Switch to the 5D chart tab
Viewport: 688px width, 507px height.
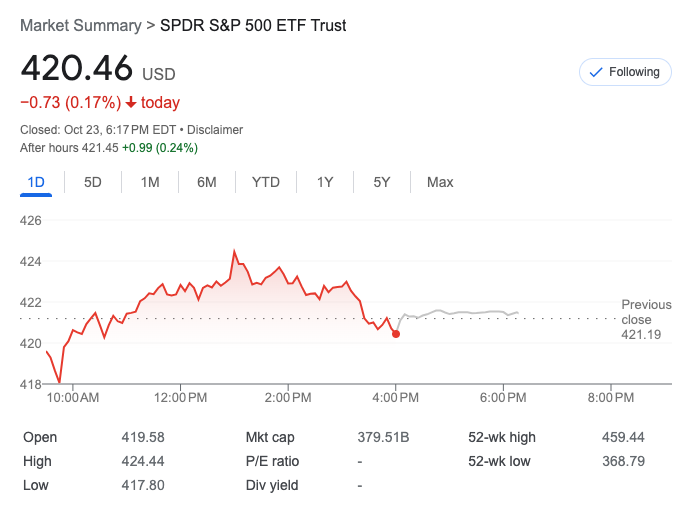click(x=93, y=182)
